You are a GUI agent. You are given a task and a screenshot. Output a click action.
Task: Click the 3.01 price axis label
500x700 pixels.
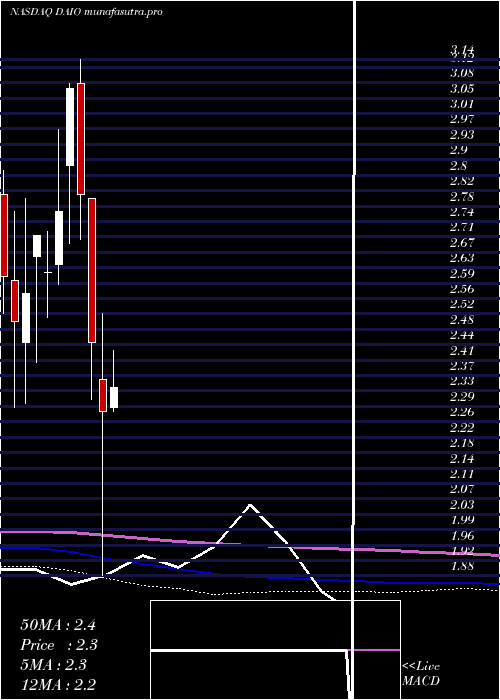pyautogui.click(x=462, y=104)
